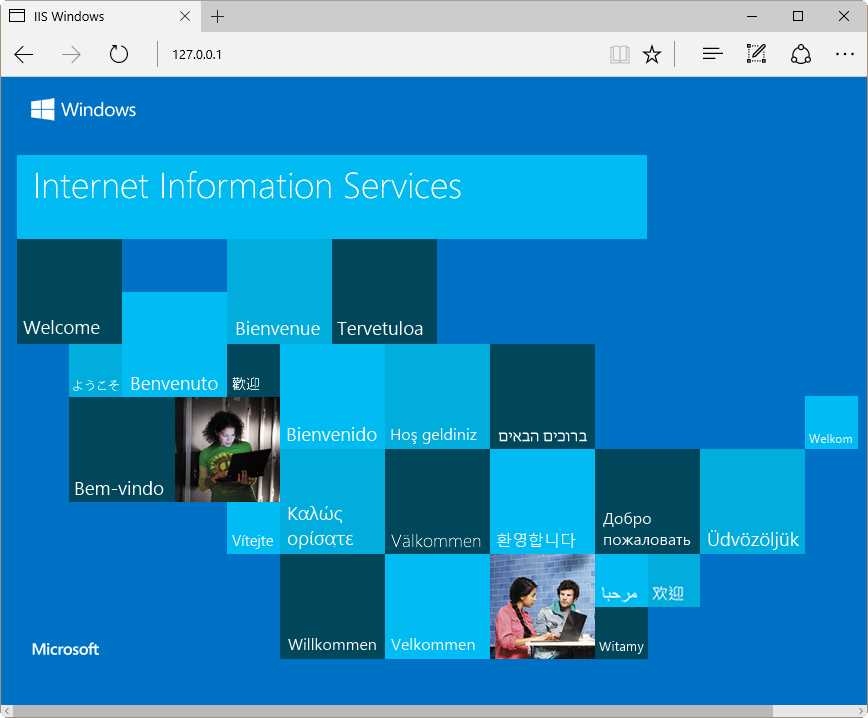The width and height of the screenshot is (868, 718).
Task: Click the Forward navigation arrow
Action: point(70,54)
